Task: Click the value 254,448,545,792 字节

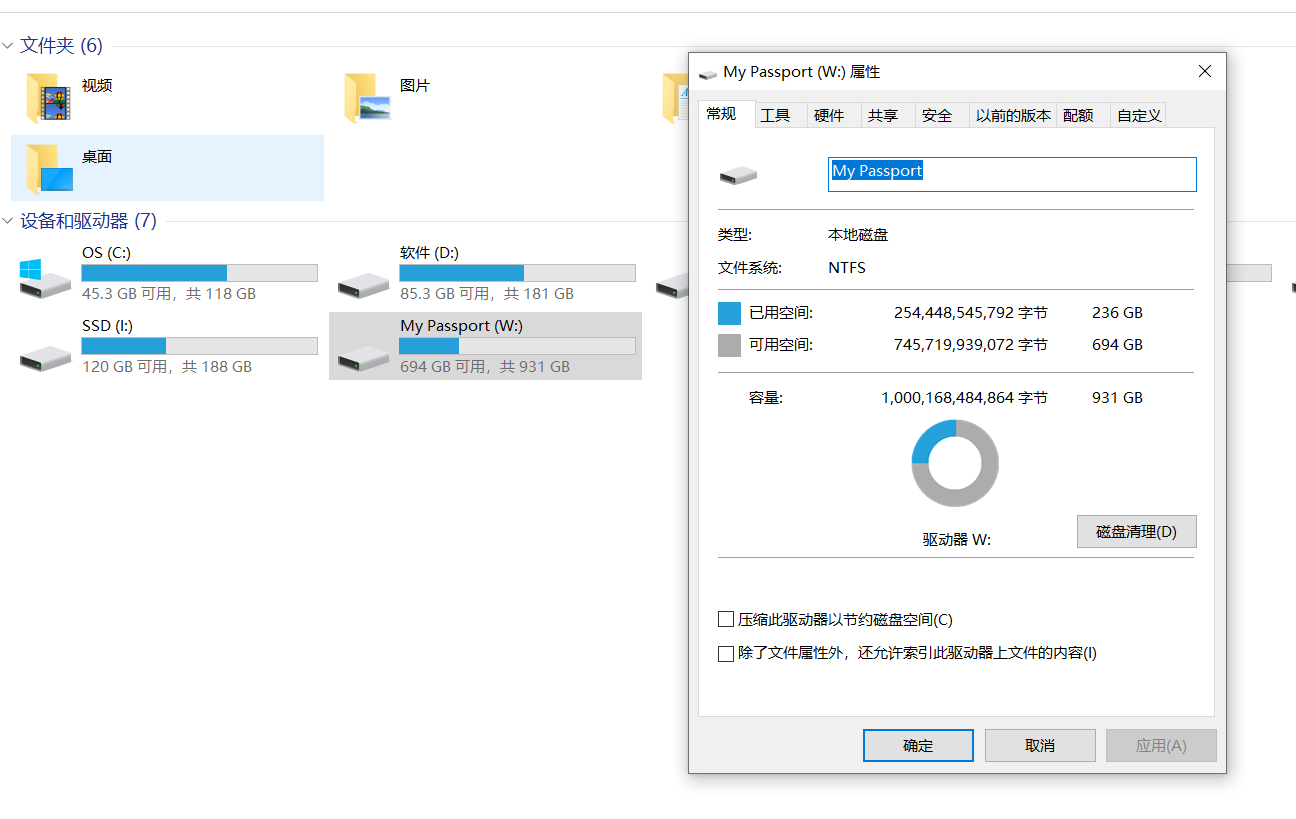Action: (970, 313)
